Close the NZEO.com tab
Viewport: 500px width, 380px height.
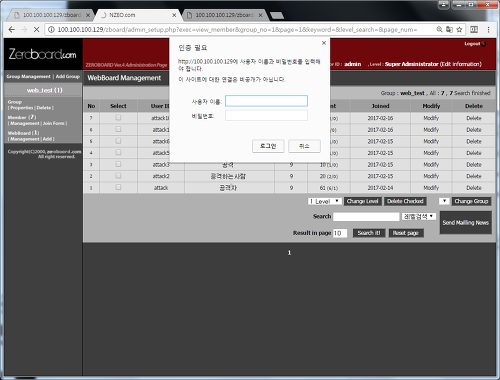pyautogui.click(x=174, y=15)
